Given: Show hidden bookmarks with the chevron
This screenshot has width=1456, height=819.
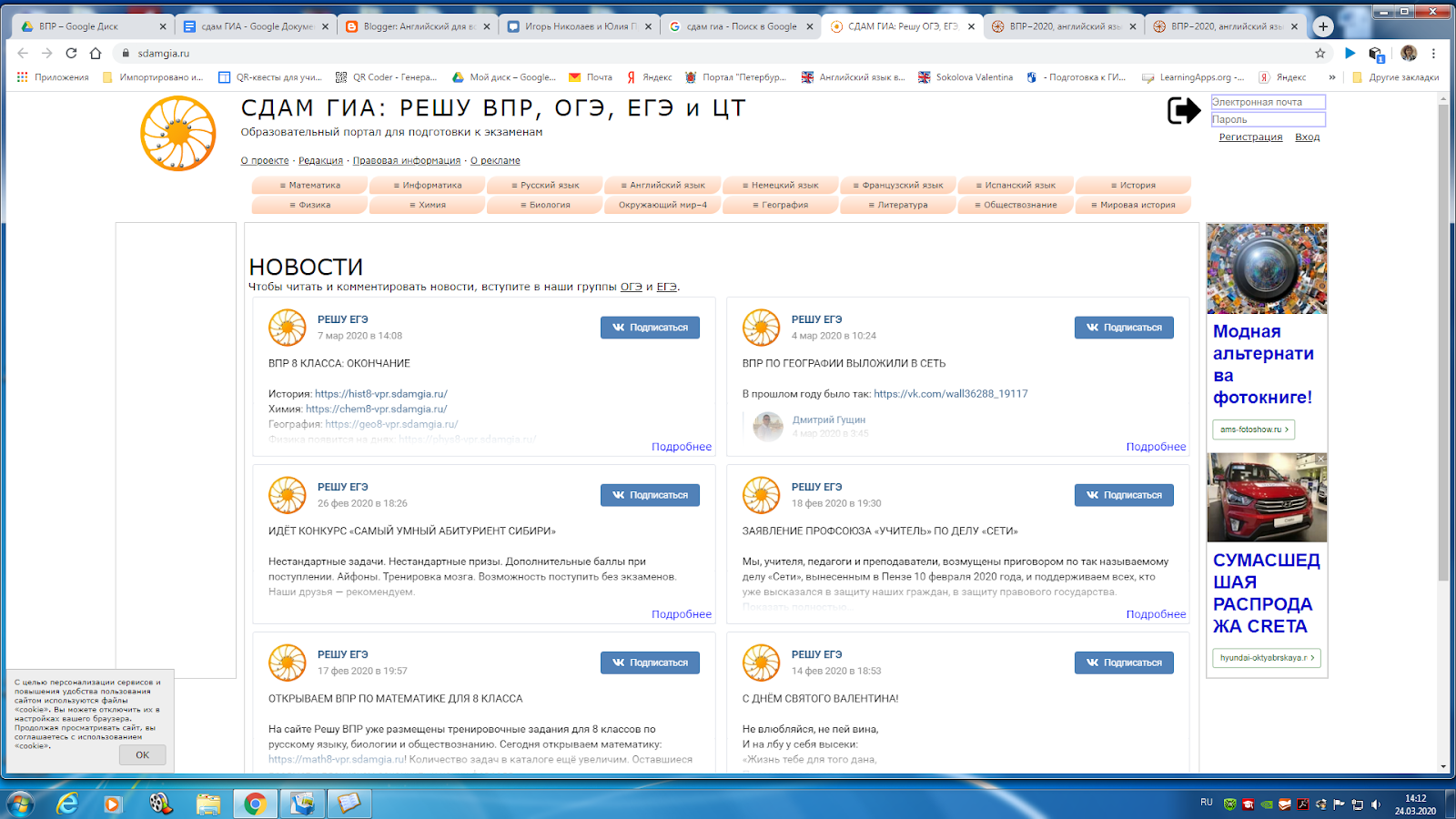Looking at the screenshot, I should click(1332, 77).
